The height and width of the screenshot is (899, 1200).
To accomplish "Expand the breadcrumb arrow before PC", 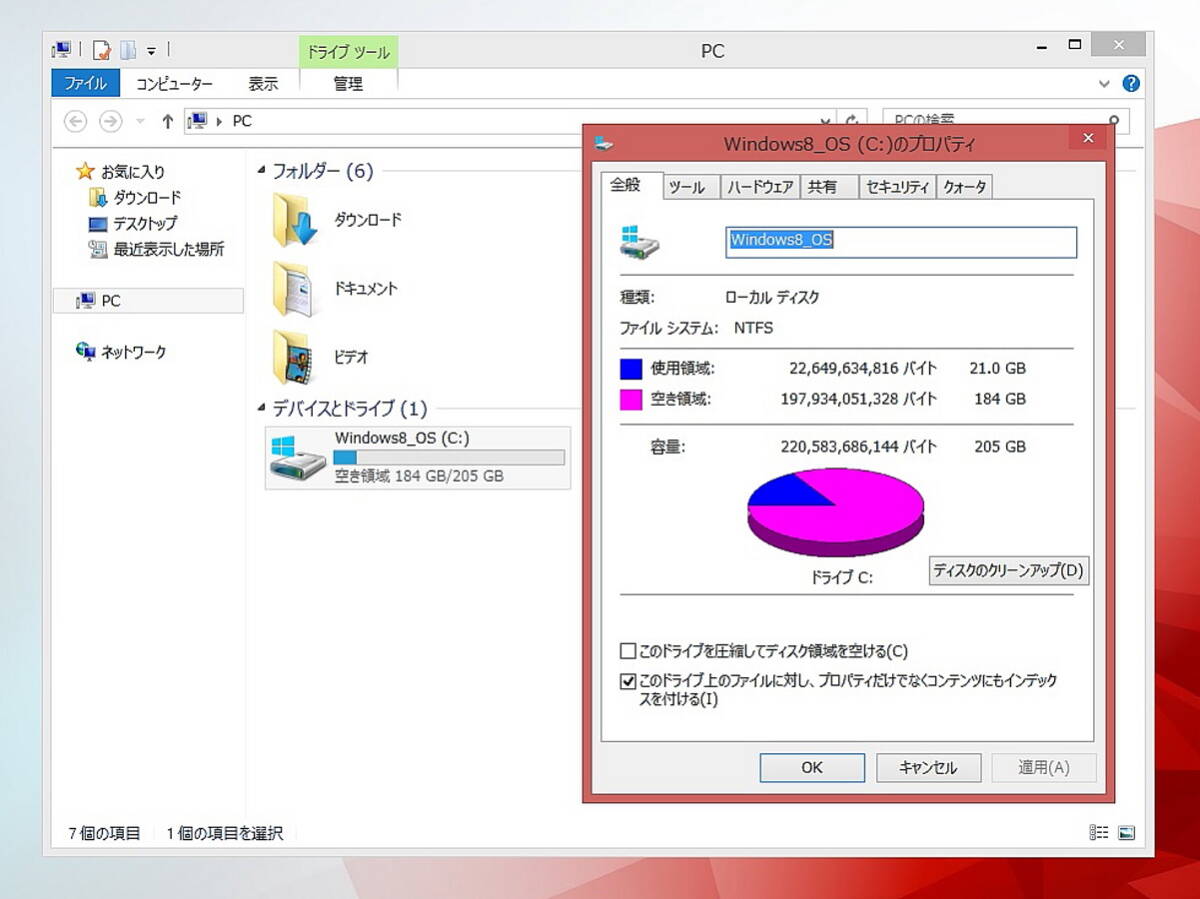I will pos(219,121).
